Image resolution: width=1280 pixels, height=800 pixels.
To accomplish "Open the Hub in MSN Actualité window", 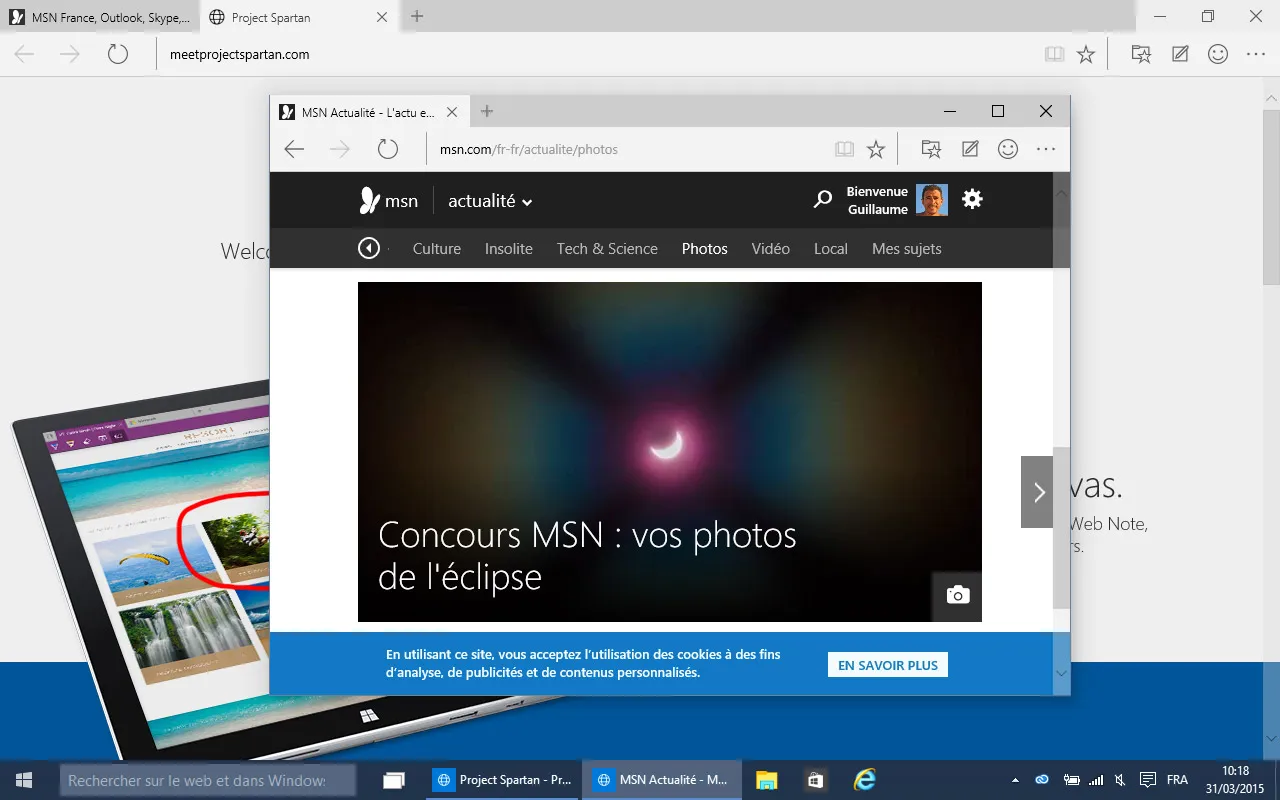I will coord(931,149).
